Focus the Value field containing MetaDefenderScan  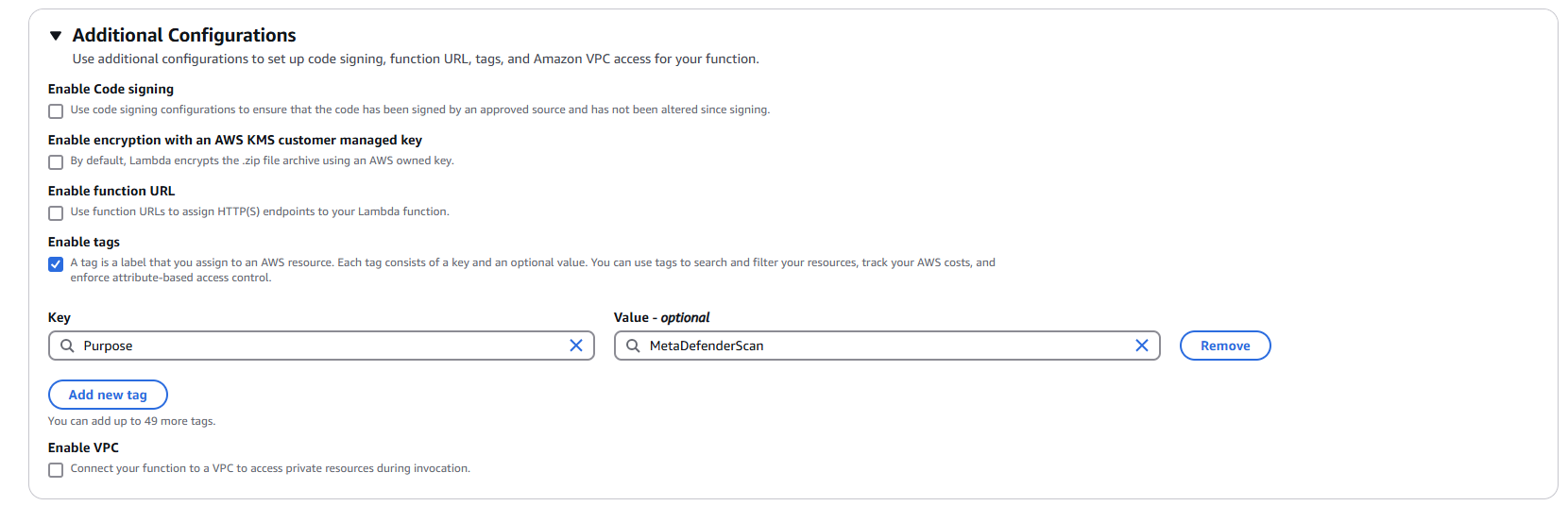pos(887,346)
